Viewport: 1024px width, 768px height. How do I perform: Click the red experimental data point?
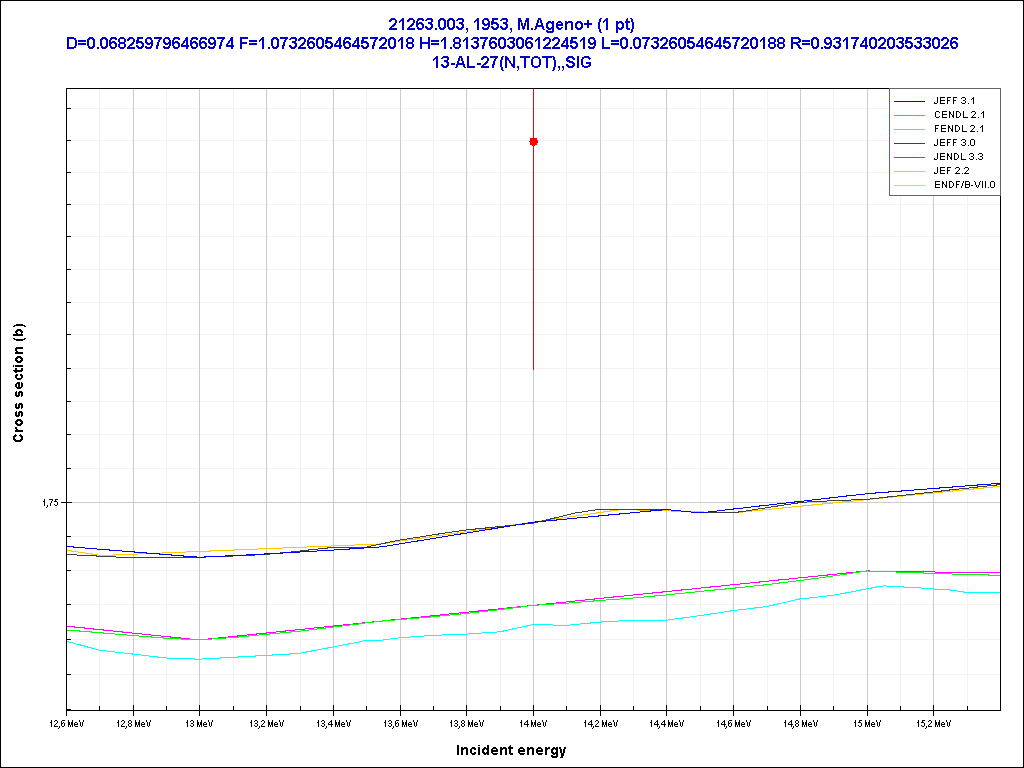pyautogui.click(x=533, y=142)
